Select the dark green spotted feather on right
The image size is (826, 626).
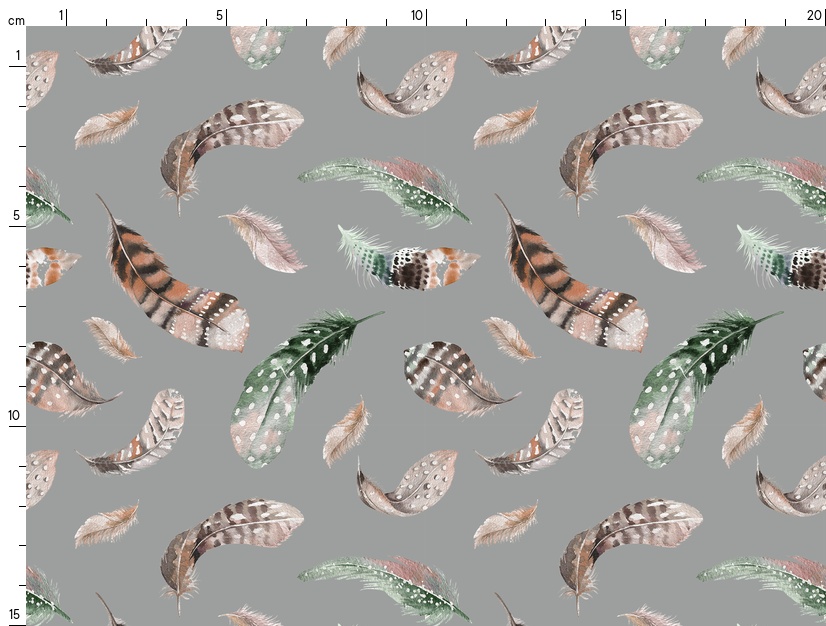[x=690, y=378]
